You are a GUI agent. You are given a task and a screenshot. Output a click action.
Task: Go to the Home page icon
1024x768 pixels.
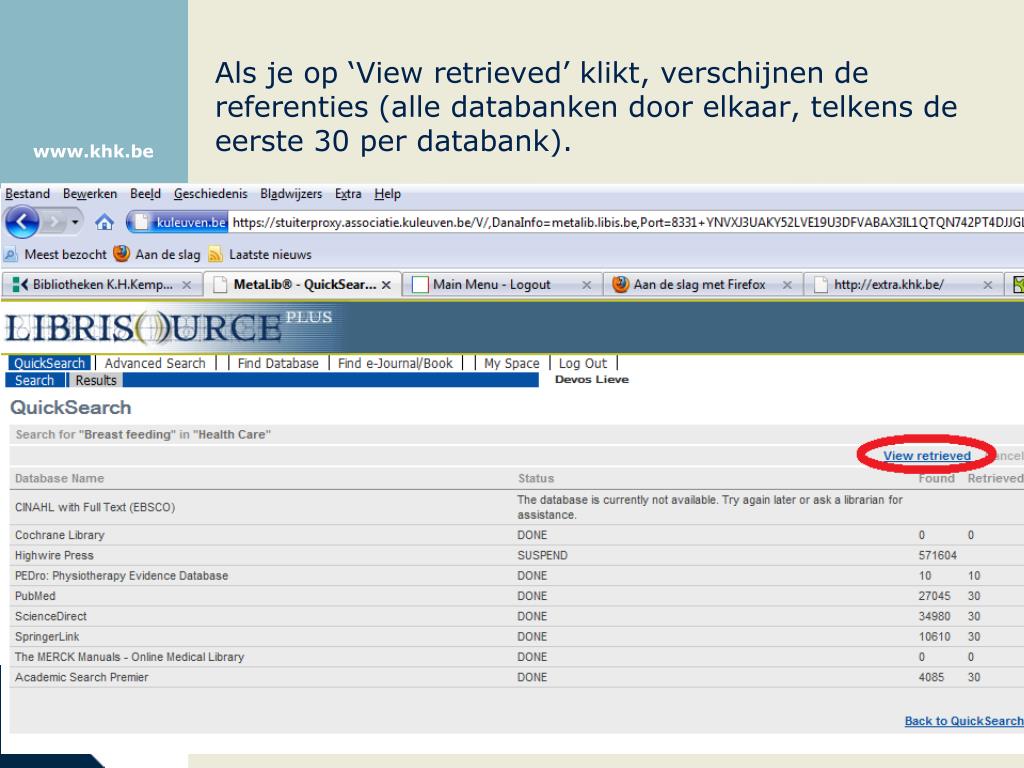pos(106,222)
